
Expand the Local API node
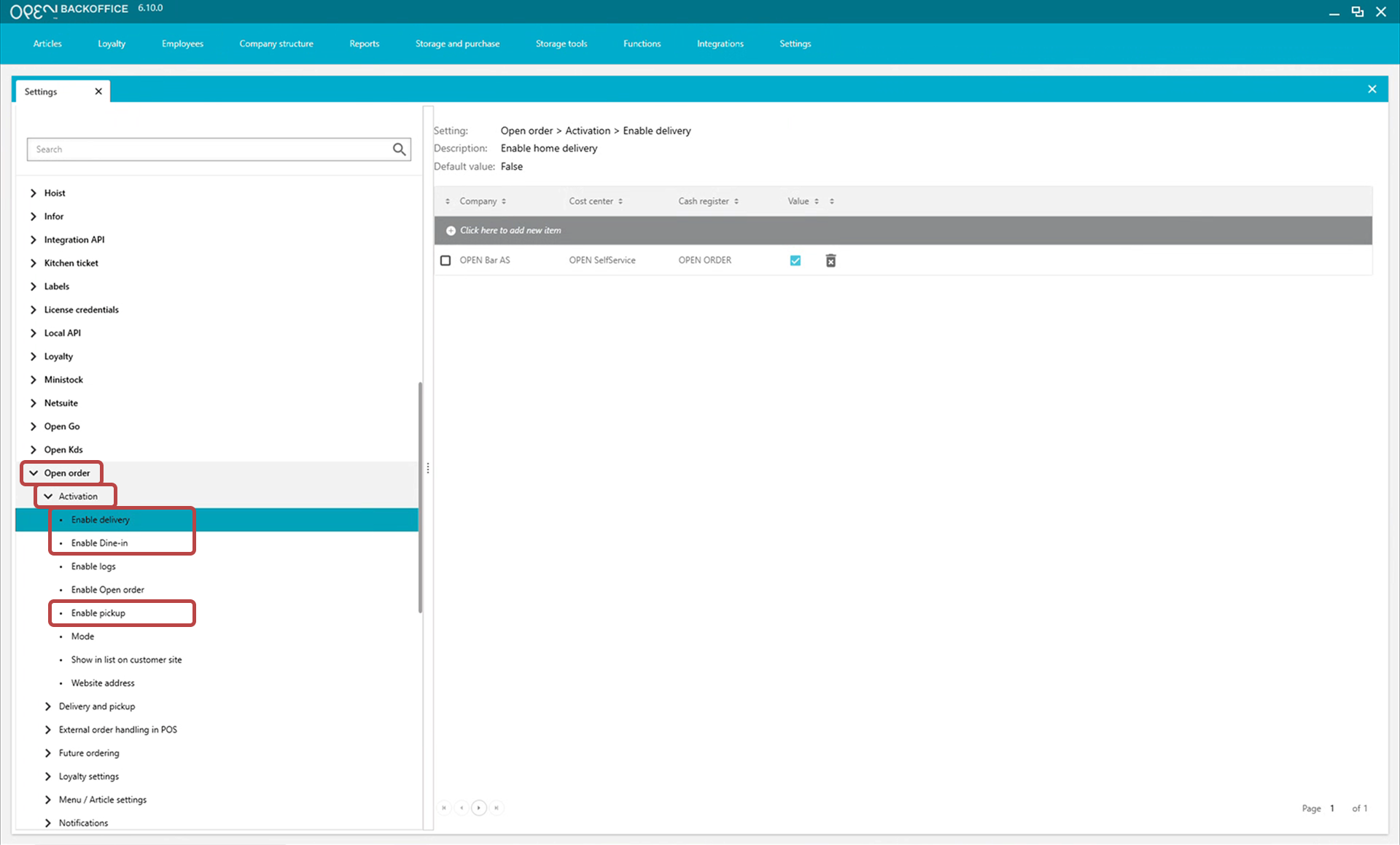pyautogui.click(x=34, y=333)
